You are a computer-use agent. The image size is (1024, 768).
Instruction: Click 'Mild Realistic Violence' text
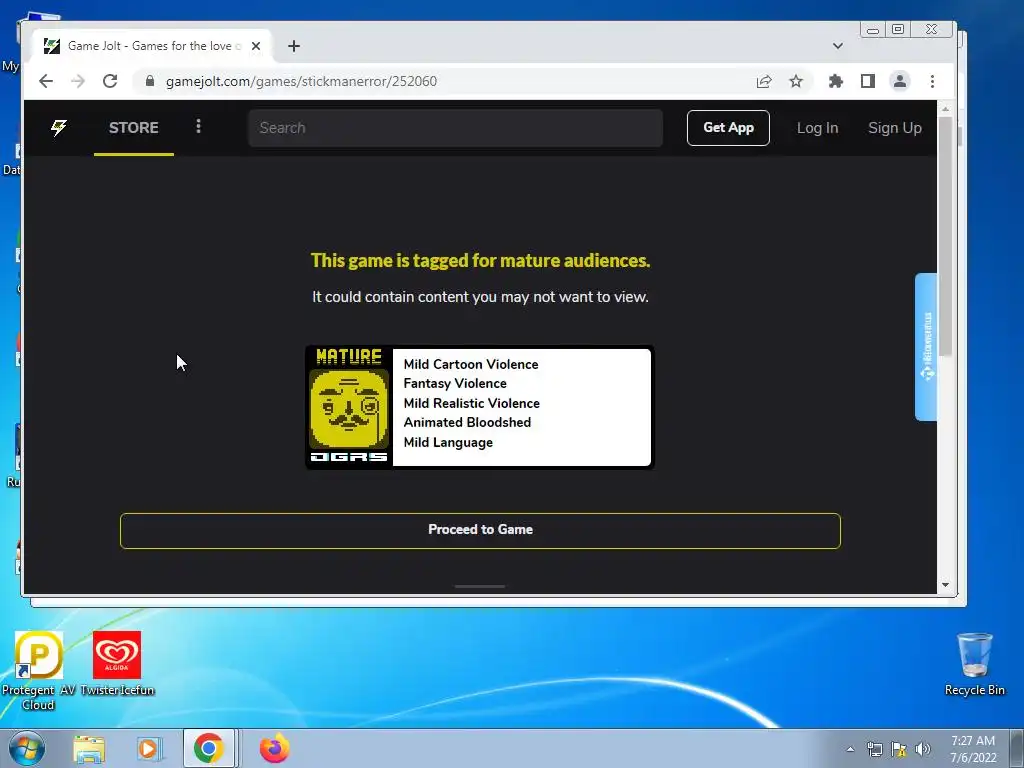pyautogui.click(x=472, y=404)
